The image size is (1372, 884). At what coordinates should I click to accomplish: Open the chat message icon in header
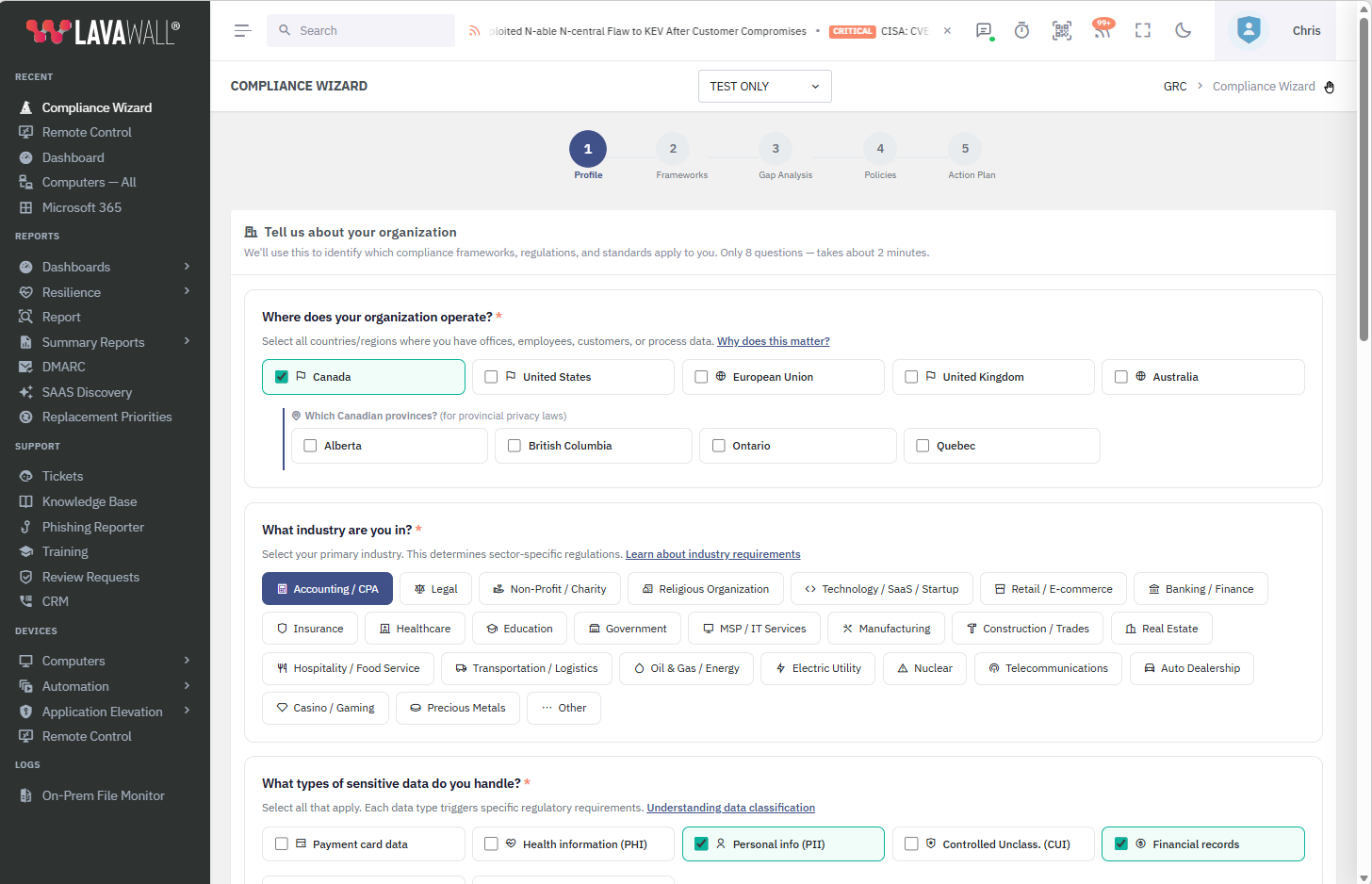(984, 31)
